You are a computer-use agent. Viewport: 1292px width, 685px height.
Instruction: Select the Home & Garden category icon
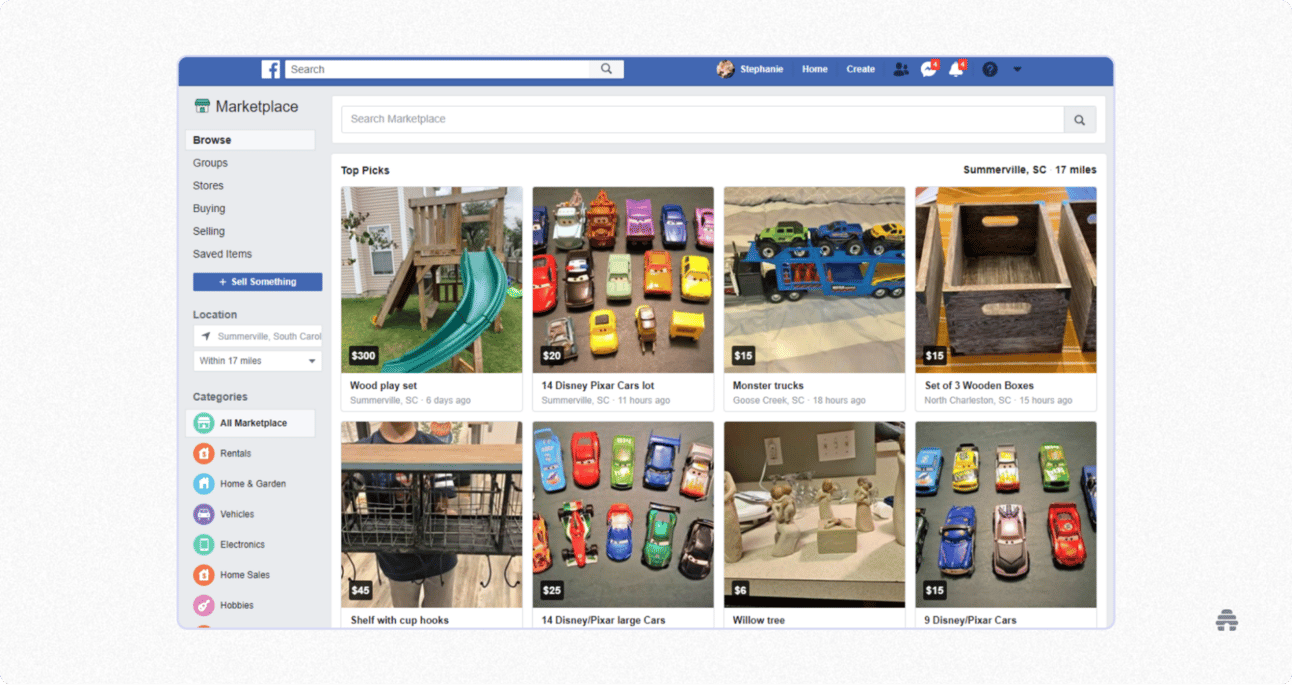click(204, 484)
